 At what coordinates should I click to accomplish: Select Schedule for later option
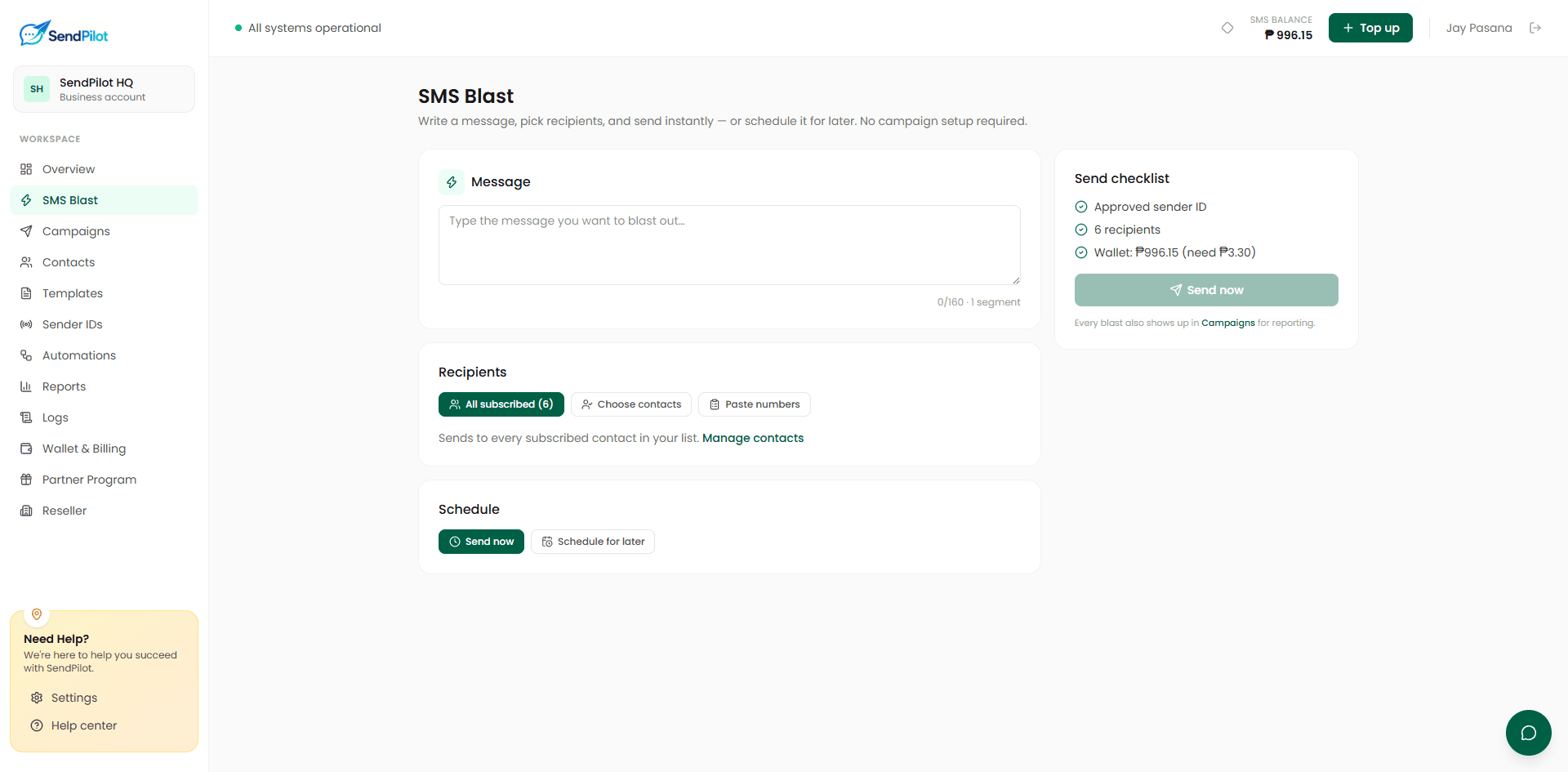pos(593,542)
